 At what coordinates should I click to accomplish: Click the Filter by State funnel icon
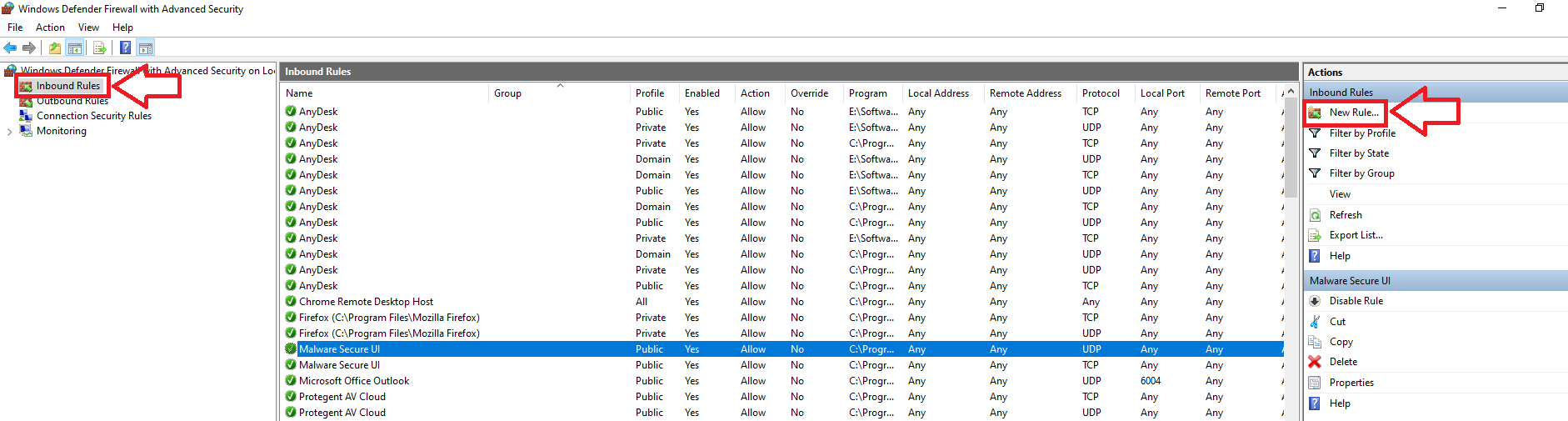click(x=1315, y=153)
